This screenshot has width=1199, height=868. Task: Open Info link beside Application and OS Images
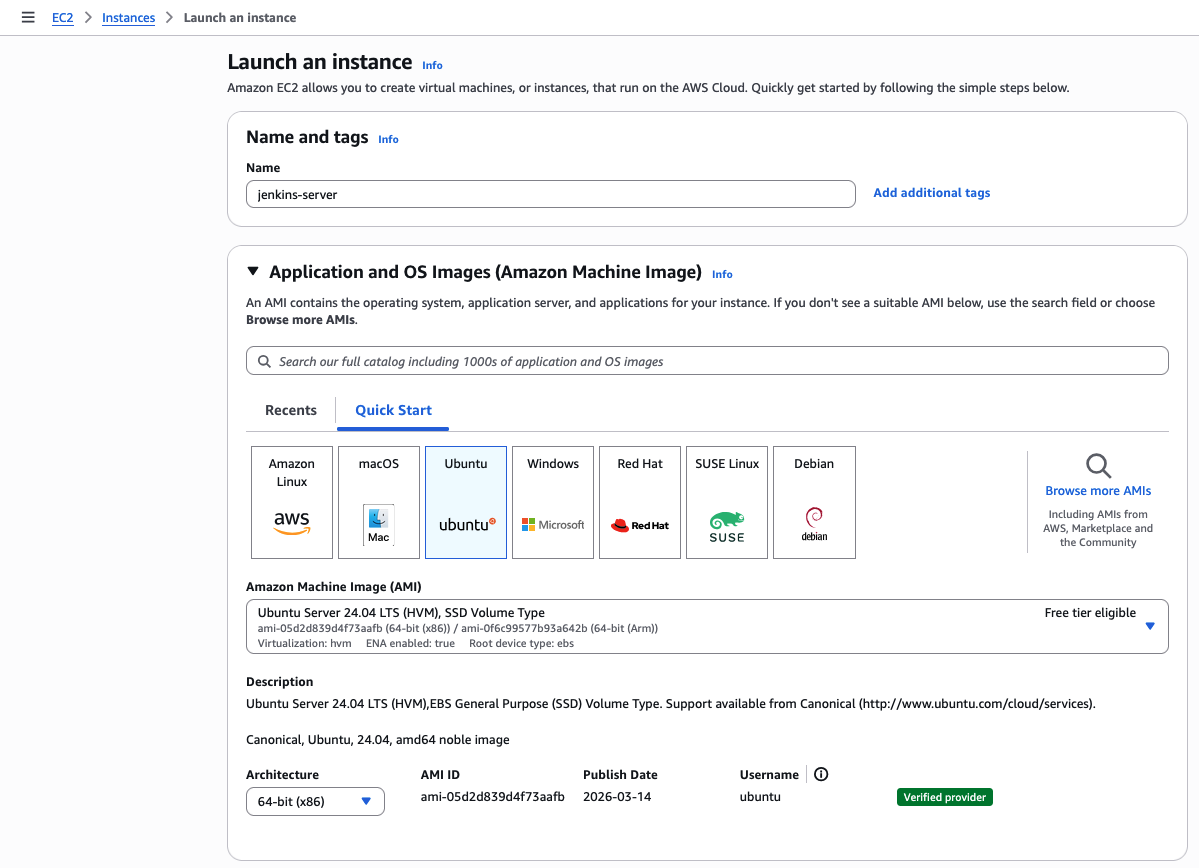click(722, 275)
